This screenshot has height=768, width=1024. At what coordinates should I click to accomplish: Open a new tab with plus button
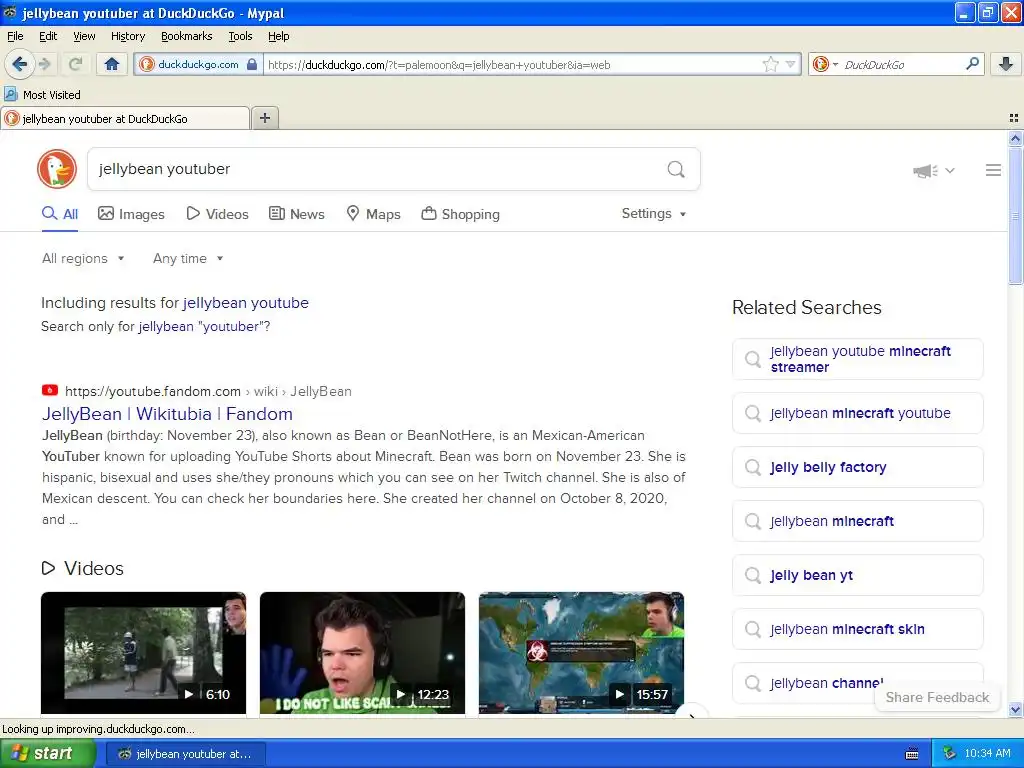(x=264, y=118)
